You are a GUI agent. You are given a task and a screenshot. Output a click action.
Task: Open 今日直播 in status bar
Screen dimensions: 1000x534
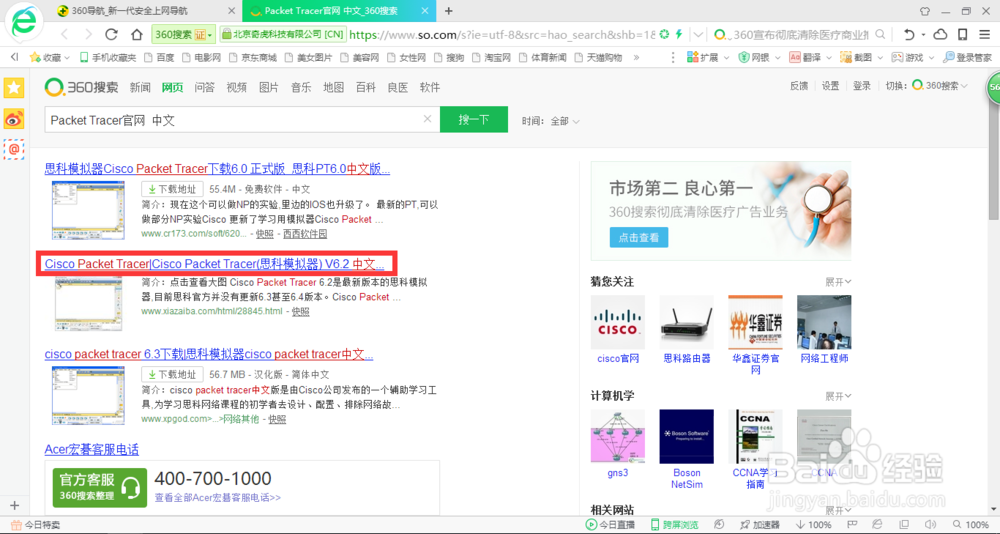[610, 524]
